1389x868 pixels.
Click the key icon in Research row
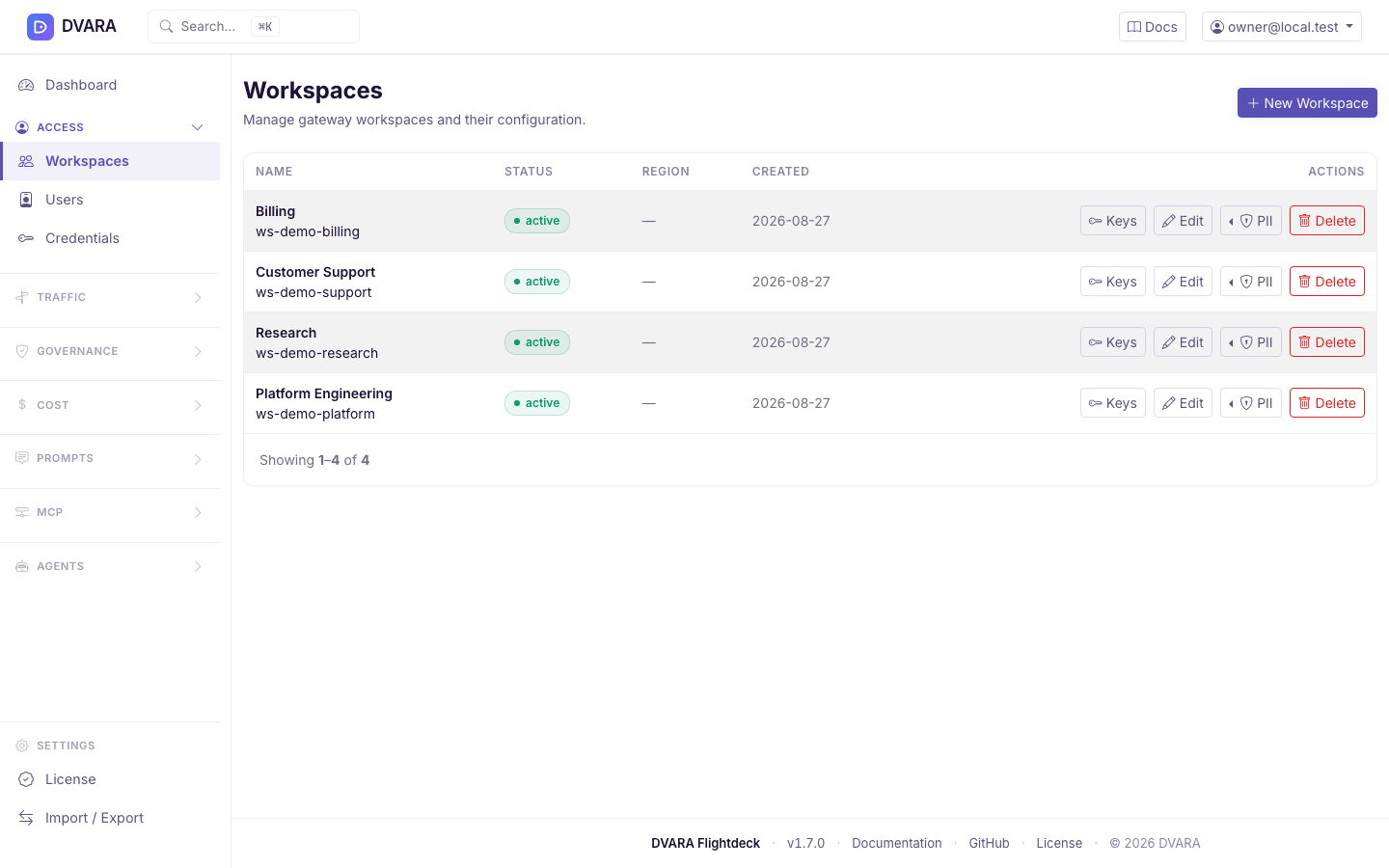(x=1095, y=342)
